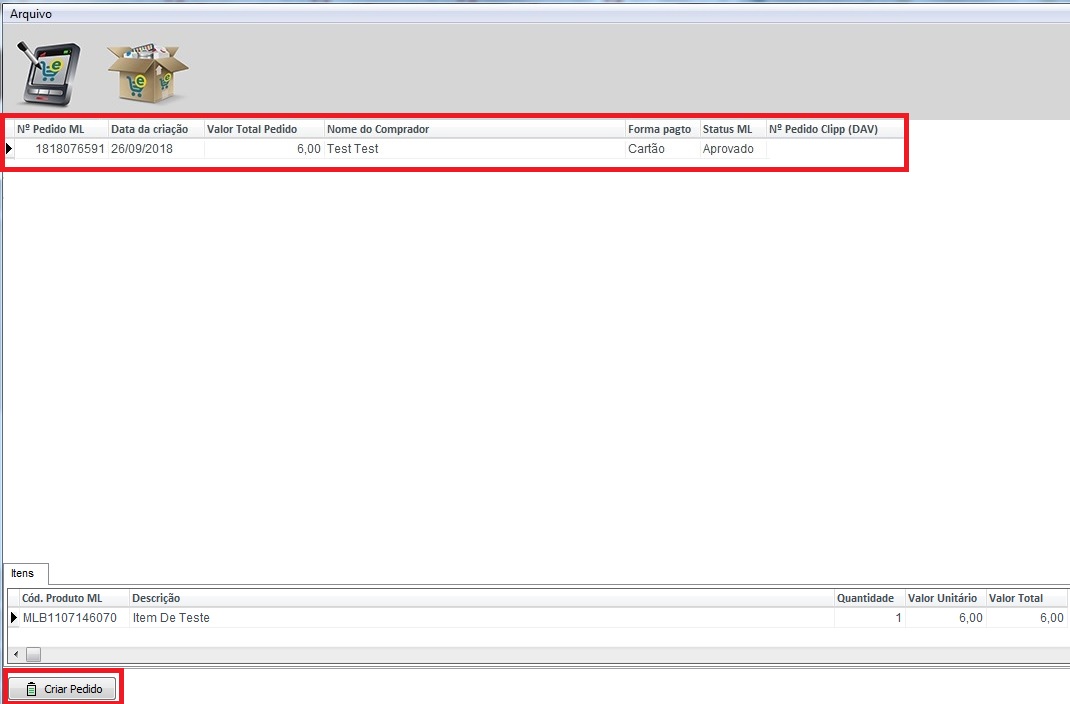Click the Data da criação column header

coord(155,129)
